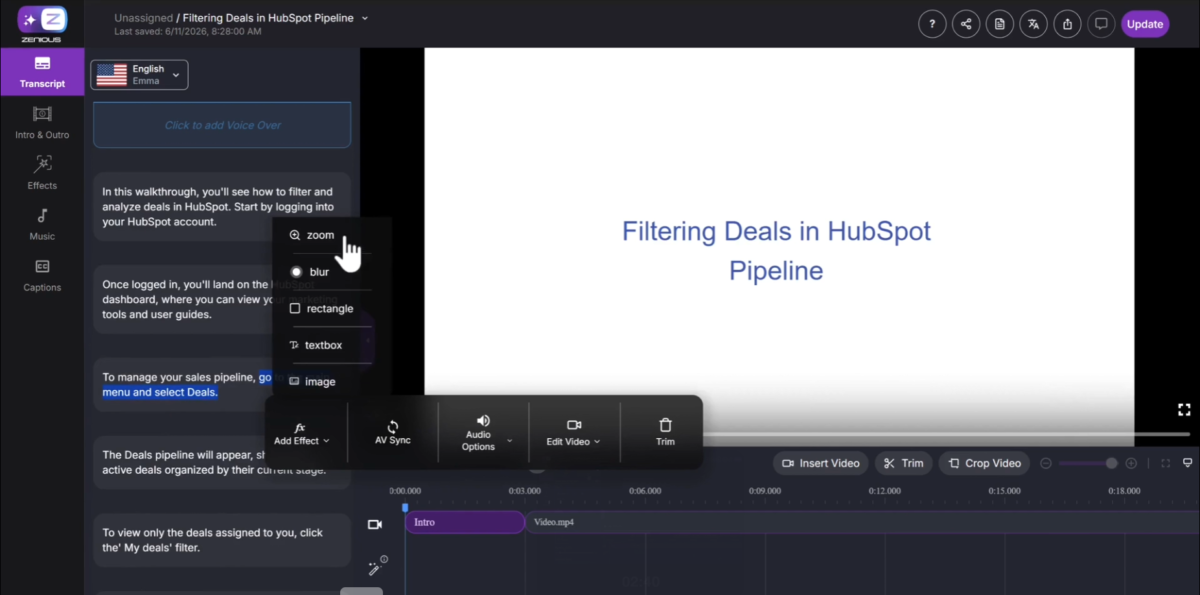Click the 'Filtering Deals in HubSpot Pipeline' slide title
The width and height of the screenshot is (1200, 595).
[776, 251]
